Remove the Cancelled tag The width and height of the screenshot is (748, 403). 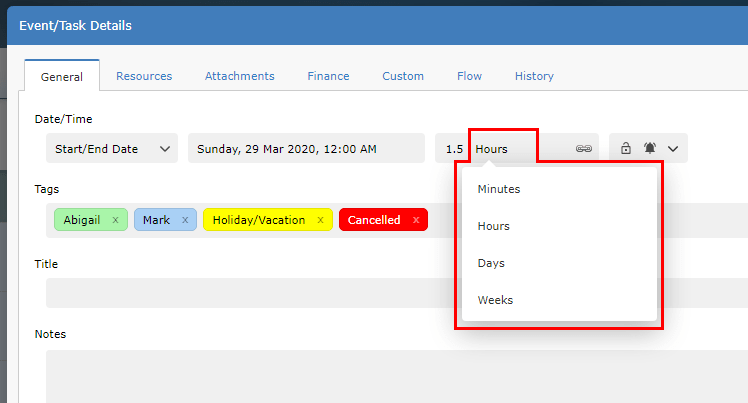(416, 220)
